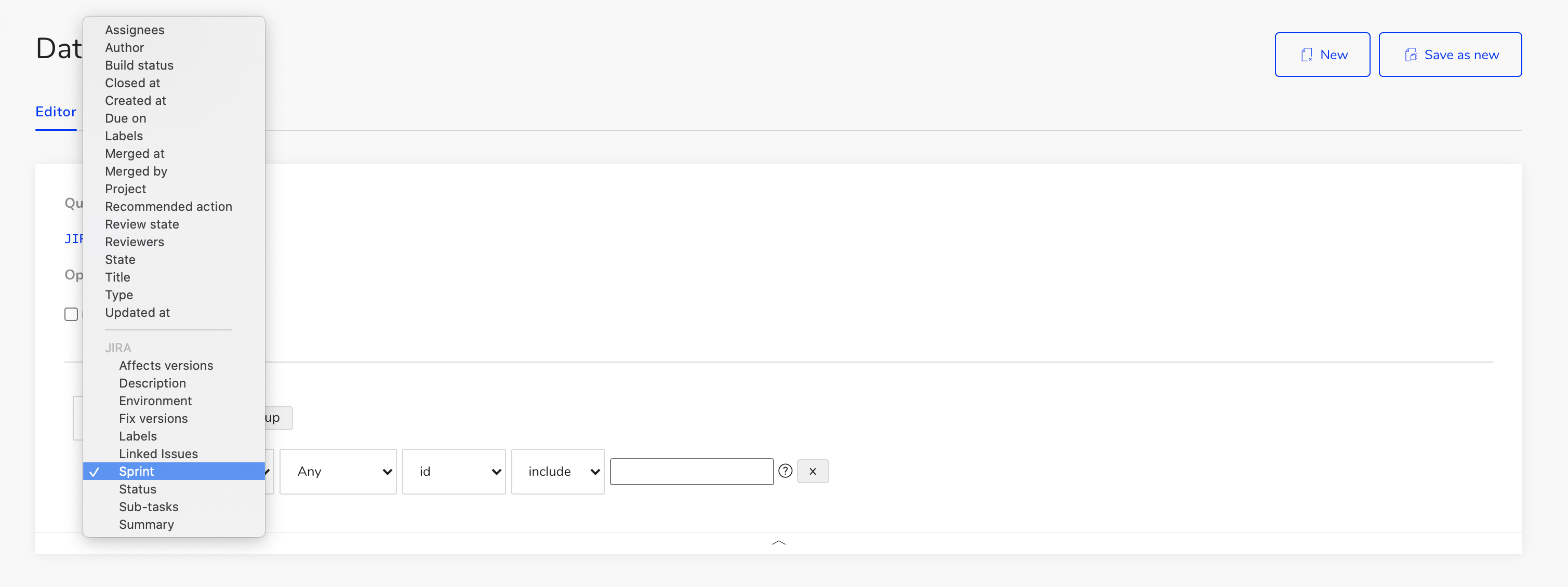Click the filter value text field

click(692, 472)
